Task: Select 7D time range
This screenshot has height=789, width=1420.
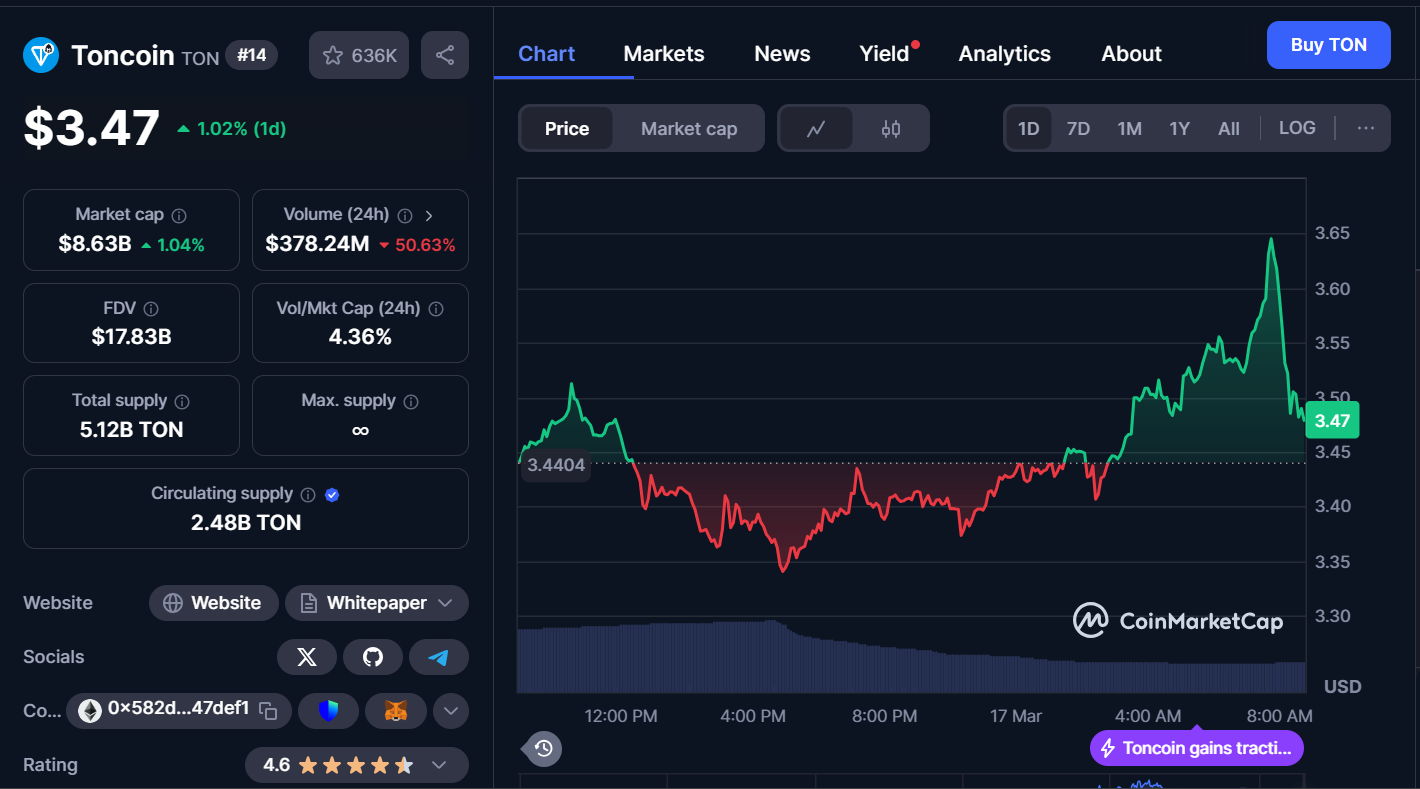Action: (x=1078, y=128)
